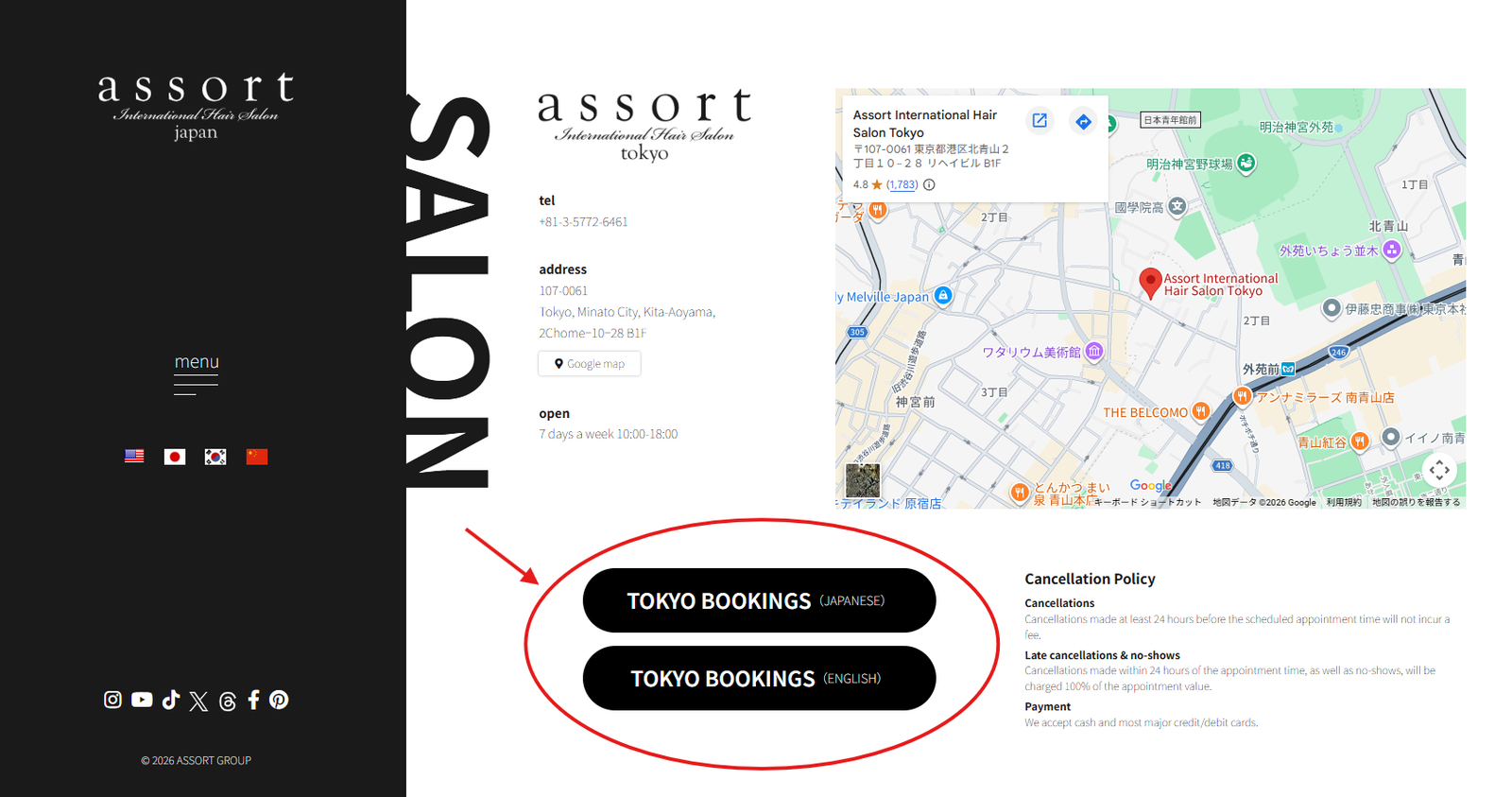
Task: Open the Pinterest social icon
Action: [279, 700]
